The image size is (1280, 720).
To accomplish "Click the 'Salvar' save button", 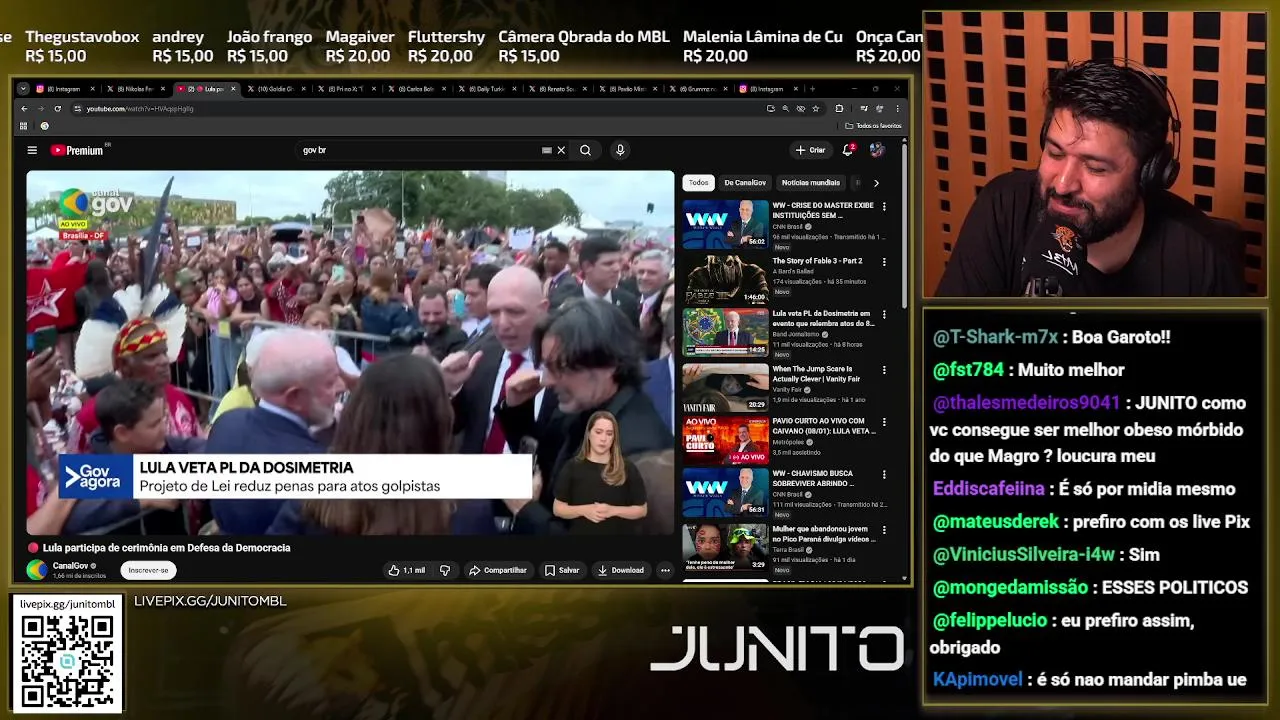I will pos(562,570).
